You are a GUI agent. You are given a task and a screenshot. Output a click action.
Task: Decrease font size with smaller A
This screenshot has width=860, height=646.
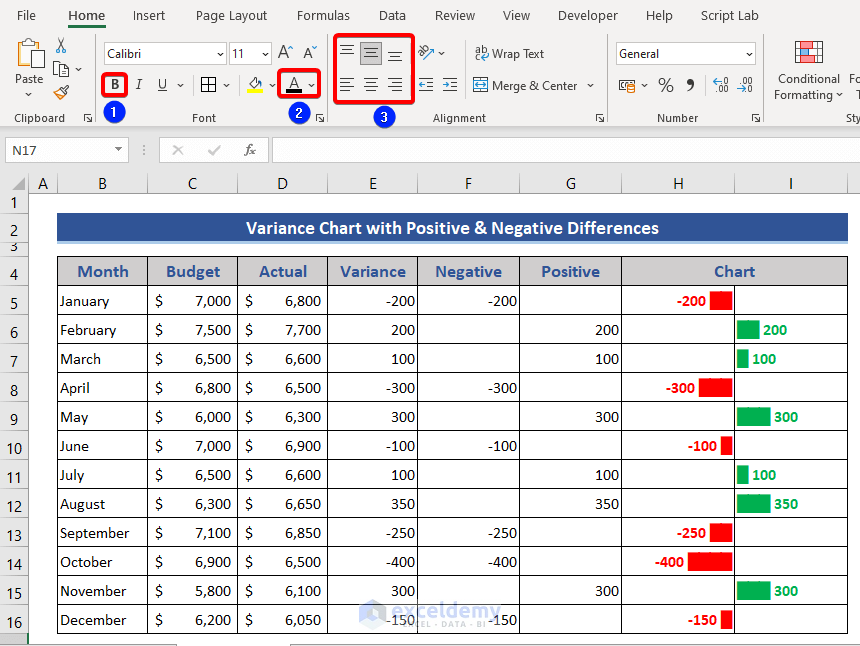point(310,53)
